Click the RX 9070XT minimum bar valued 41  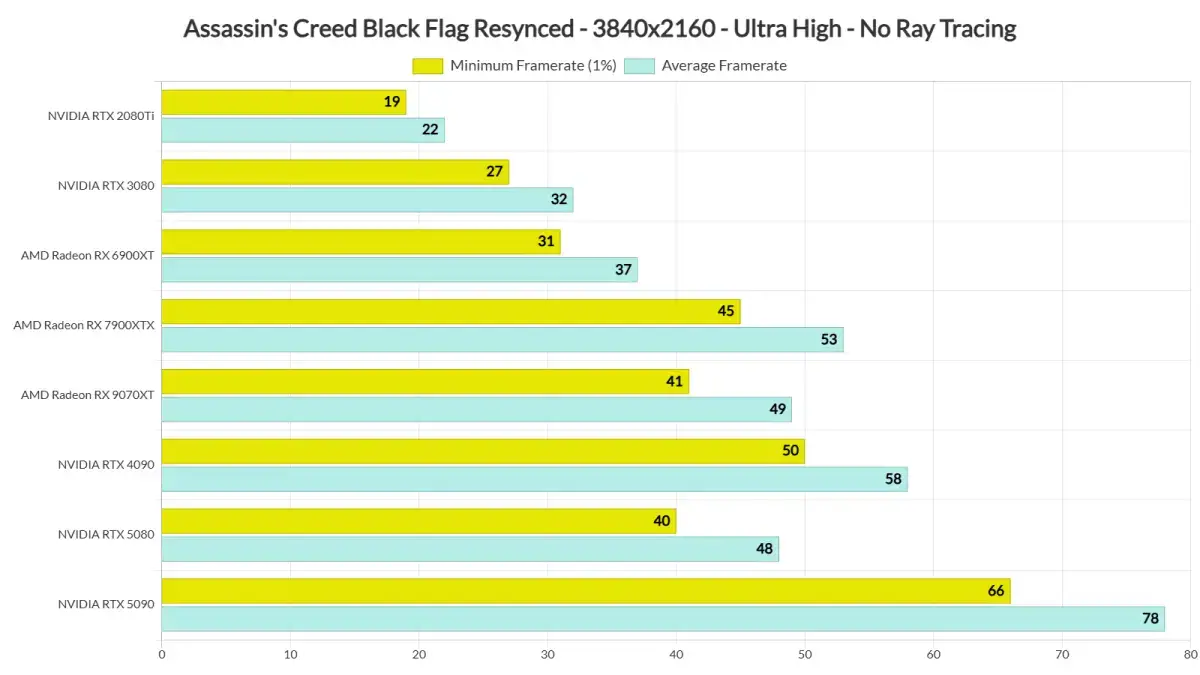tap(425, 381)
